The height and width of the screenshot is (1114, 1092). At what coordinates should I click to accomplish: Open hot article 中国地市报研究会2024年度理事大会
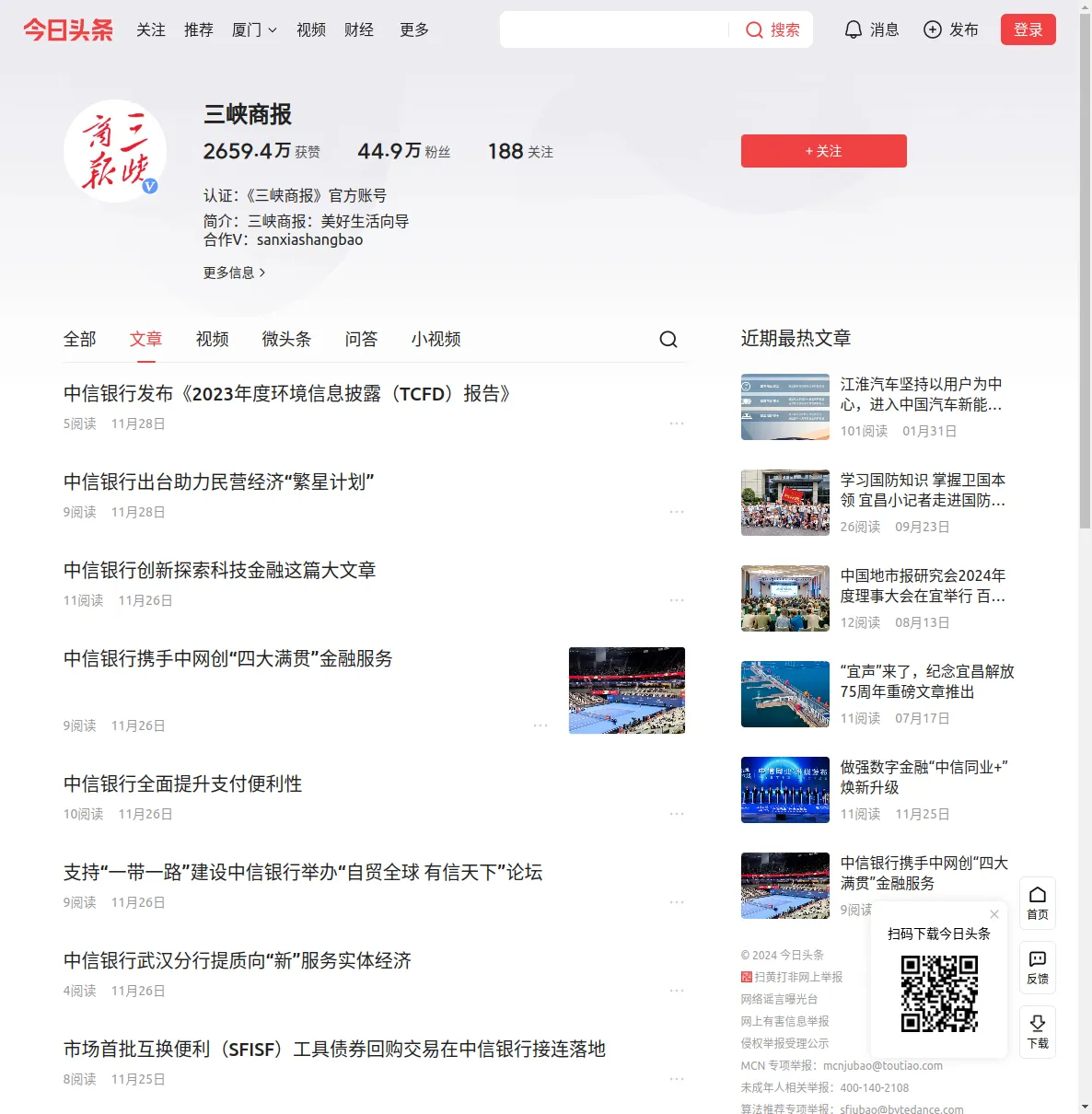click(x=923, y=586)
